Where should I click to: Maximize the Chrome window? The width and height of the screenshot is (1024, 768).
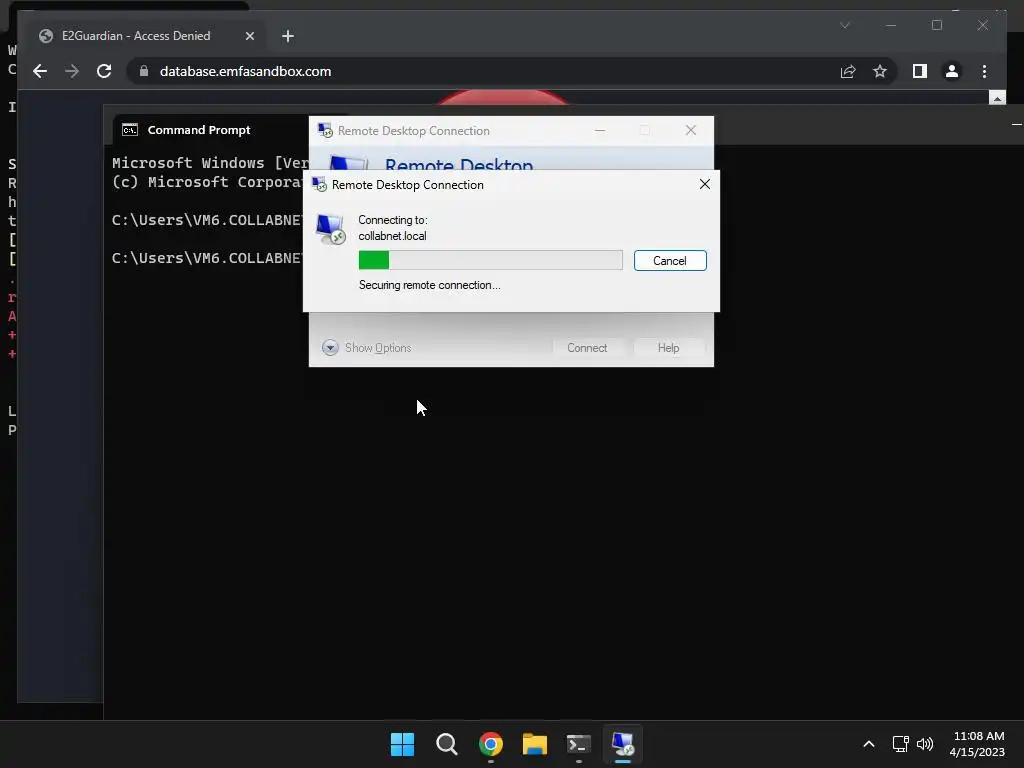point(936,25)
